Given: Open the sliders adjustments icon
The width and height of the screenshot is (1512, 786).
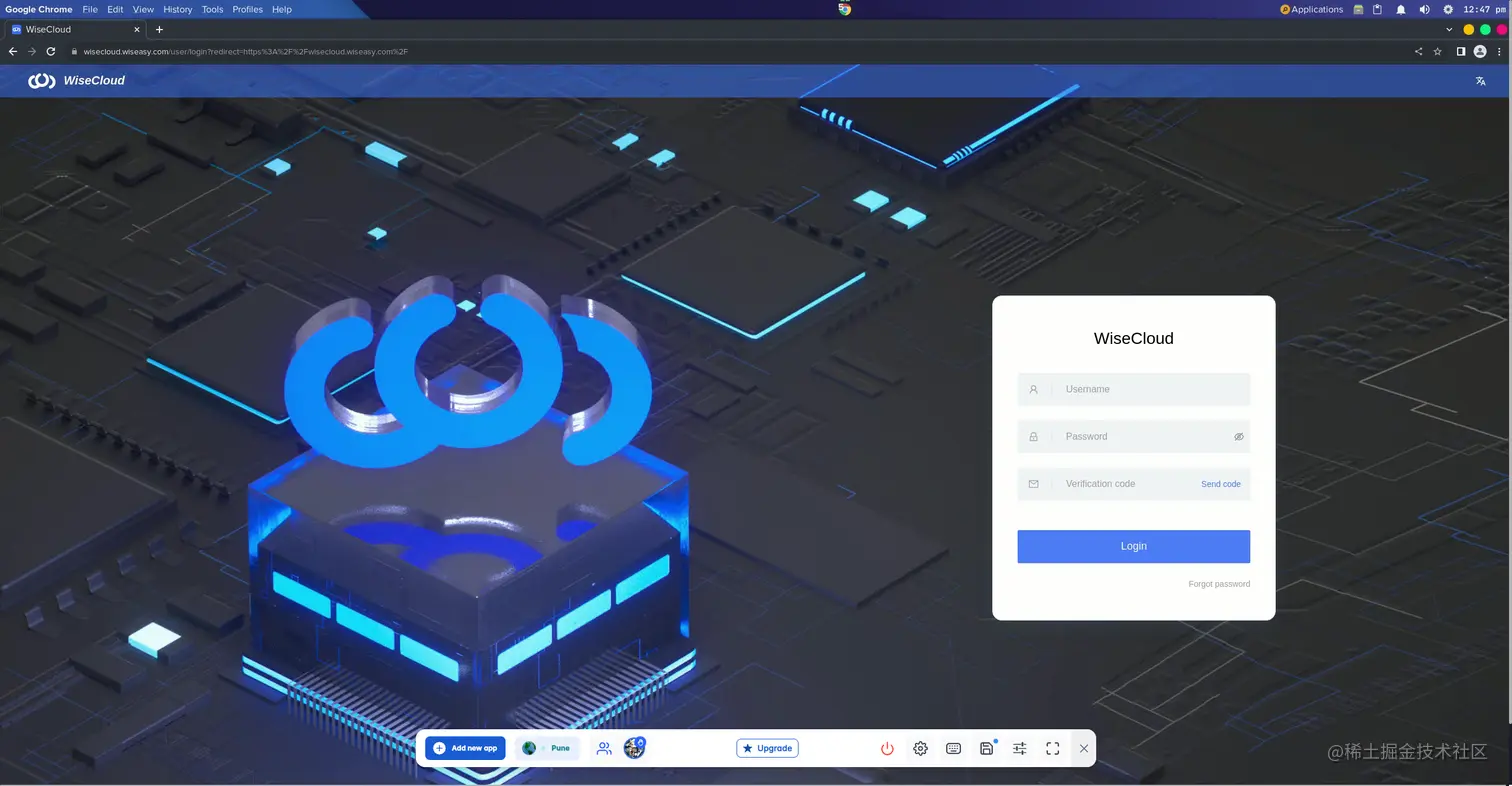Looking at the screenshot, I should point(1020,748).
